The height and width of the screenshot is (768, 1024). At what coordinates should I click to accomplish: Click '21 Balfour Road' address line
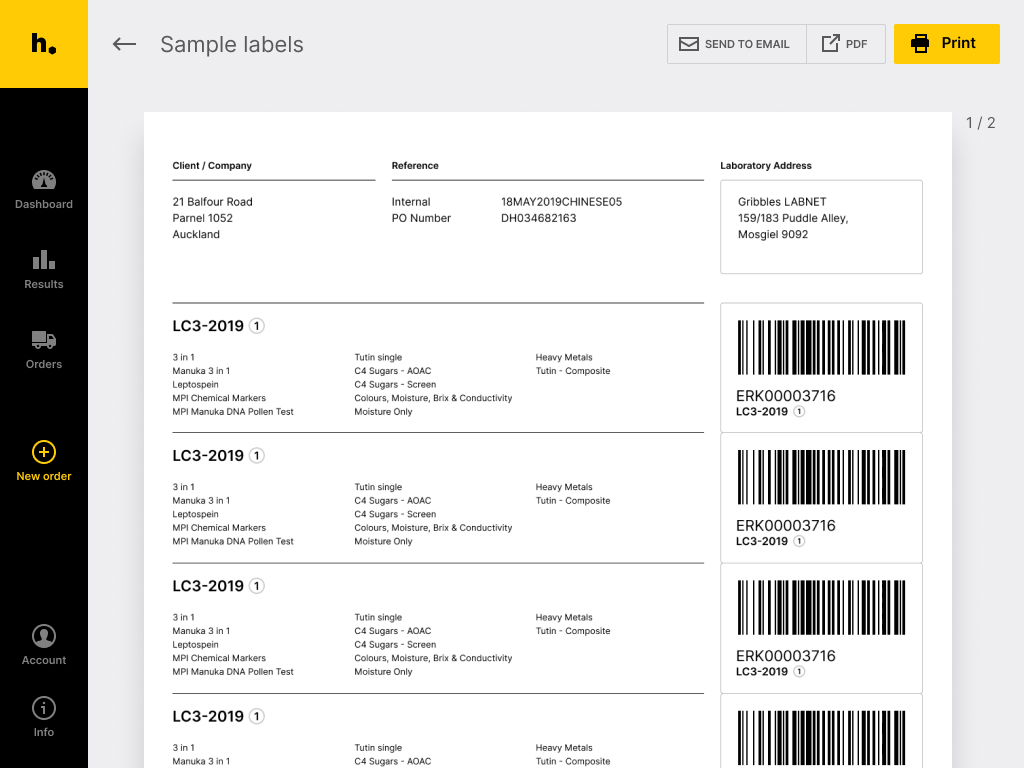pos(212,202)
